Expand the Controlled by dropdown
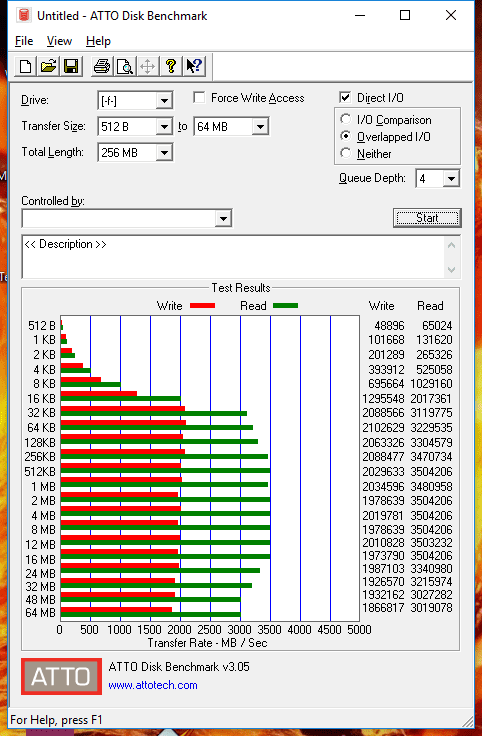Screen dimensions: 482x736 point(223,218)
